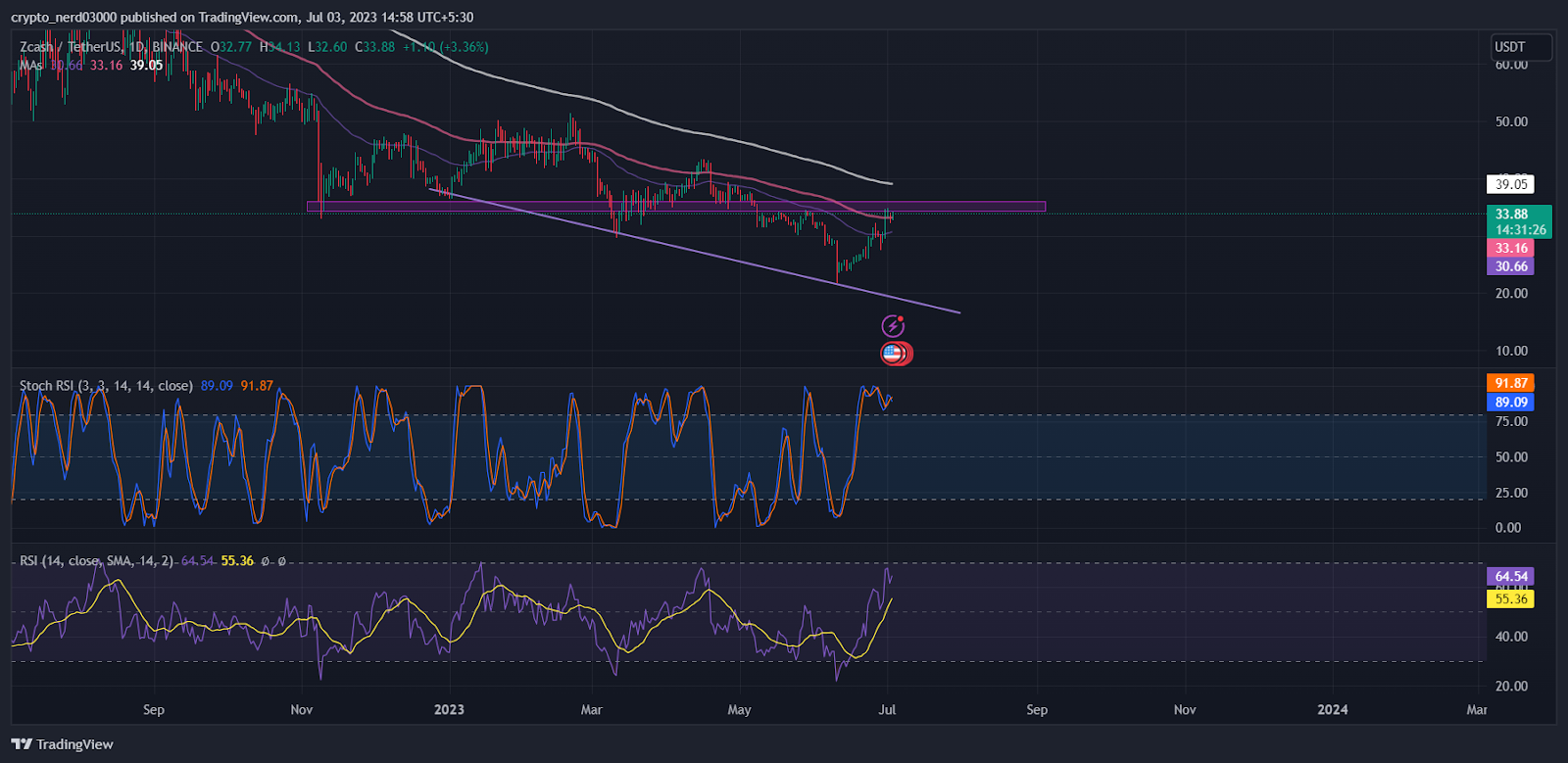The width and height of the screenshot is (1568, 763).
Task: Select the purple descending trendline
Action: [694, 251]
